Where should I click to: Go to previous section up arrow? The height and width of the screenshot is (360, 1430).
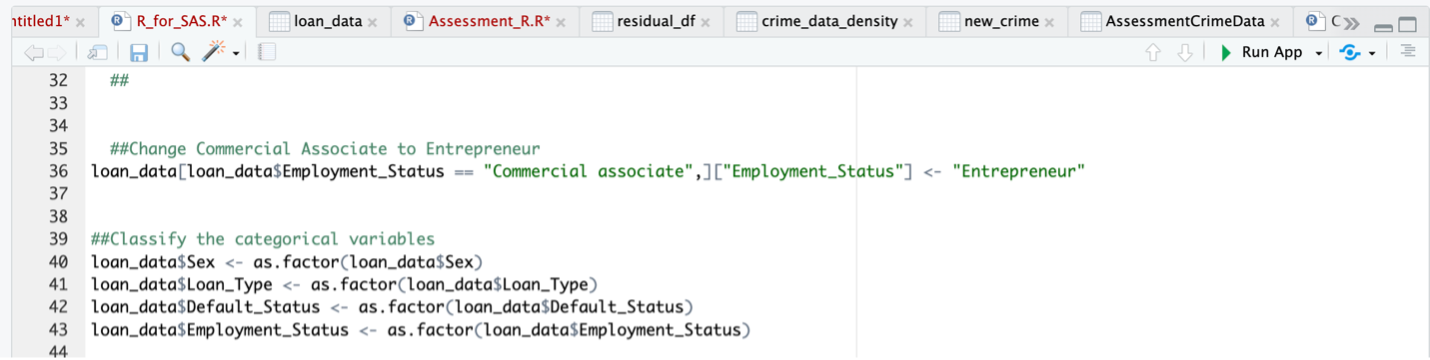point(1153,52)
